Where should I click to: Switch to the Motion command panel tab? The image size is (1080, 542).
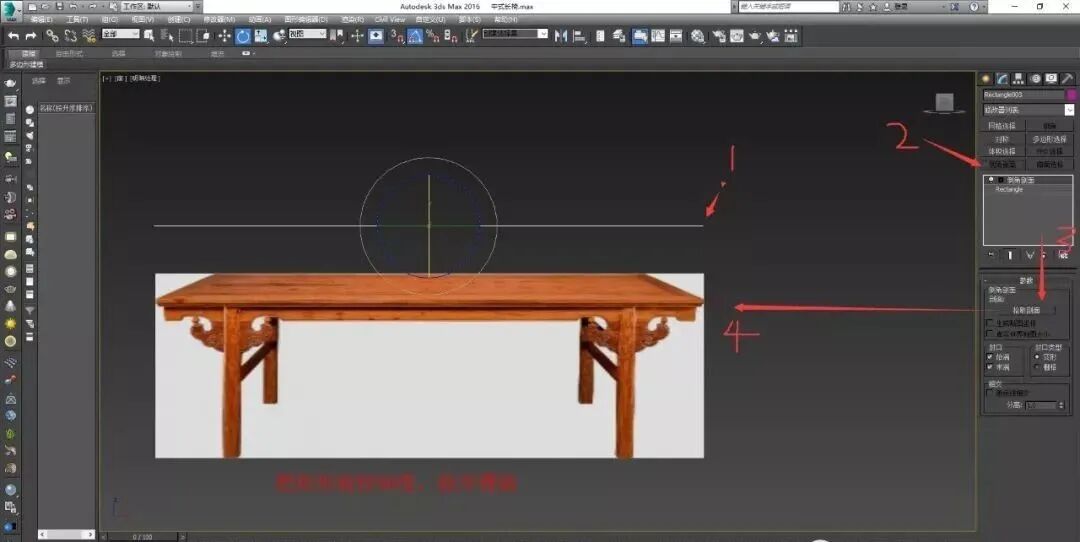coord(1035,79)
